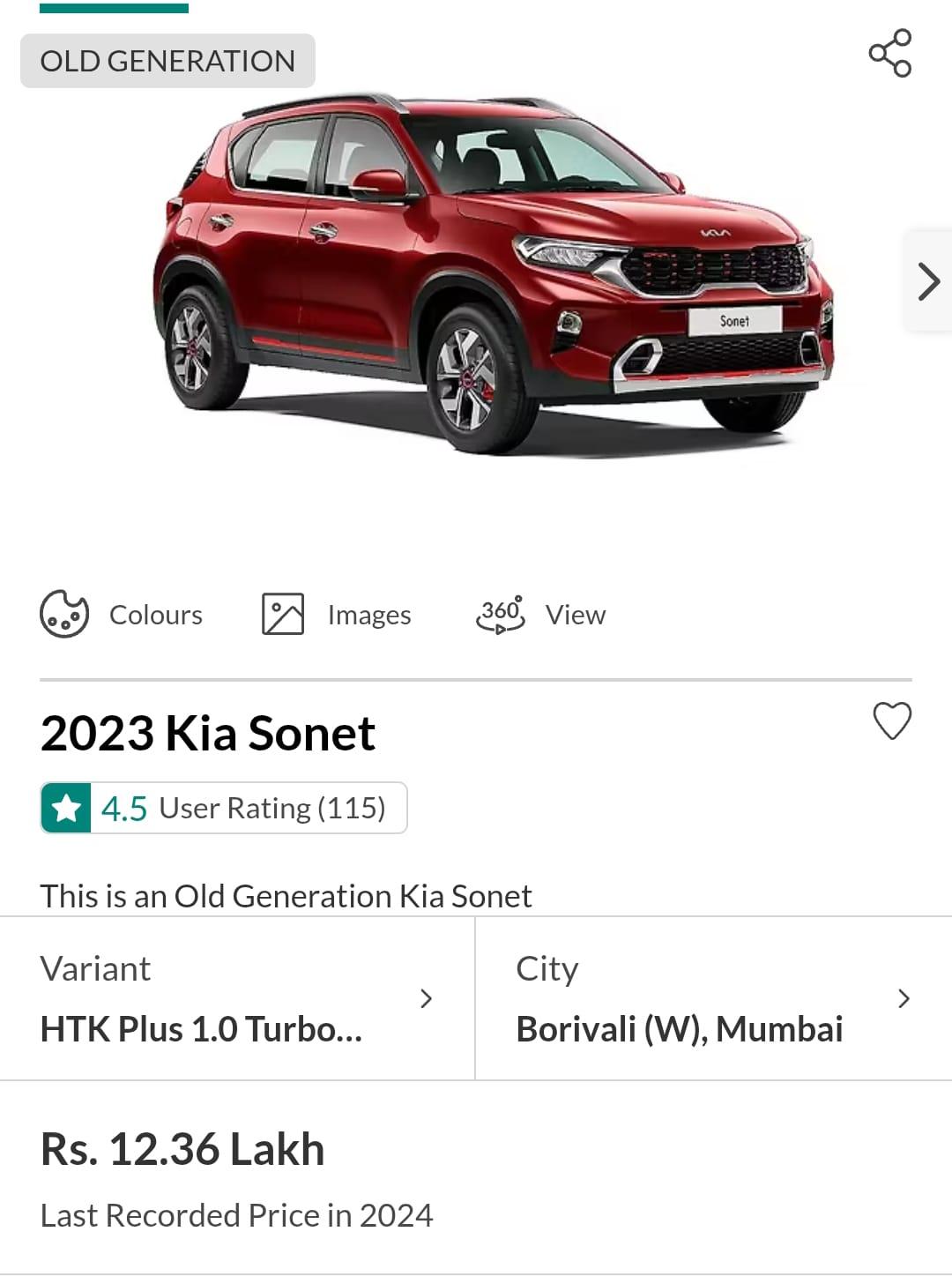Image resolution: width=952 pixels, height=1284 pixels.
Task: Click the Colours palette icon
Action: pos(64,614)
